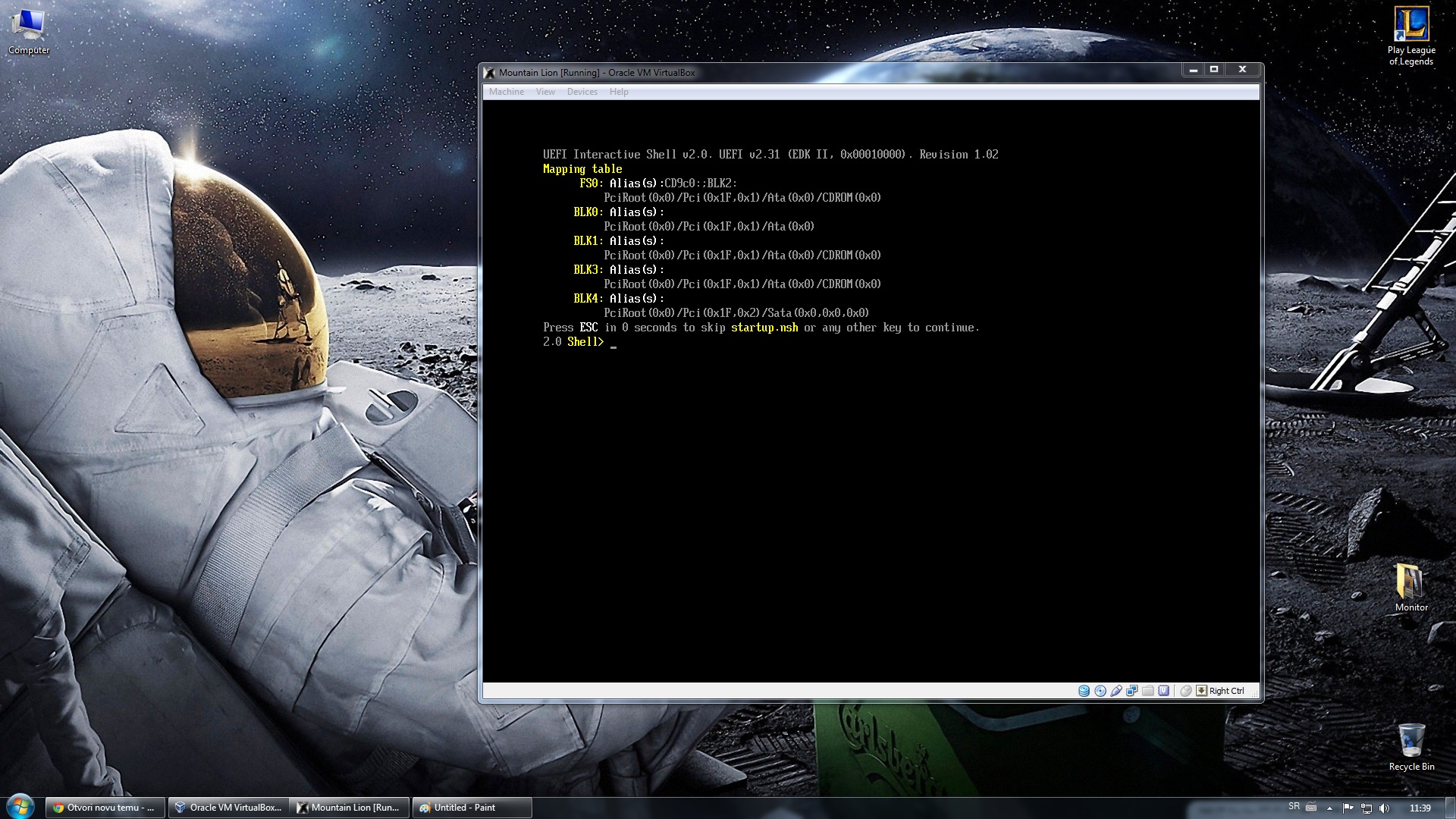Open the Help menu in VirtualBox

click(x=619, y=92)
